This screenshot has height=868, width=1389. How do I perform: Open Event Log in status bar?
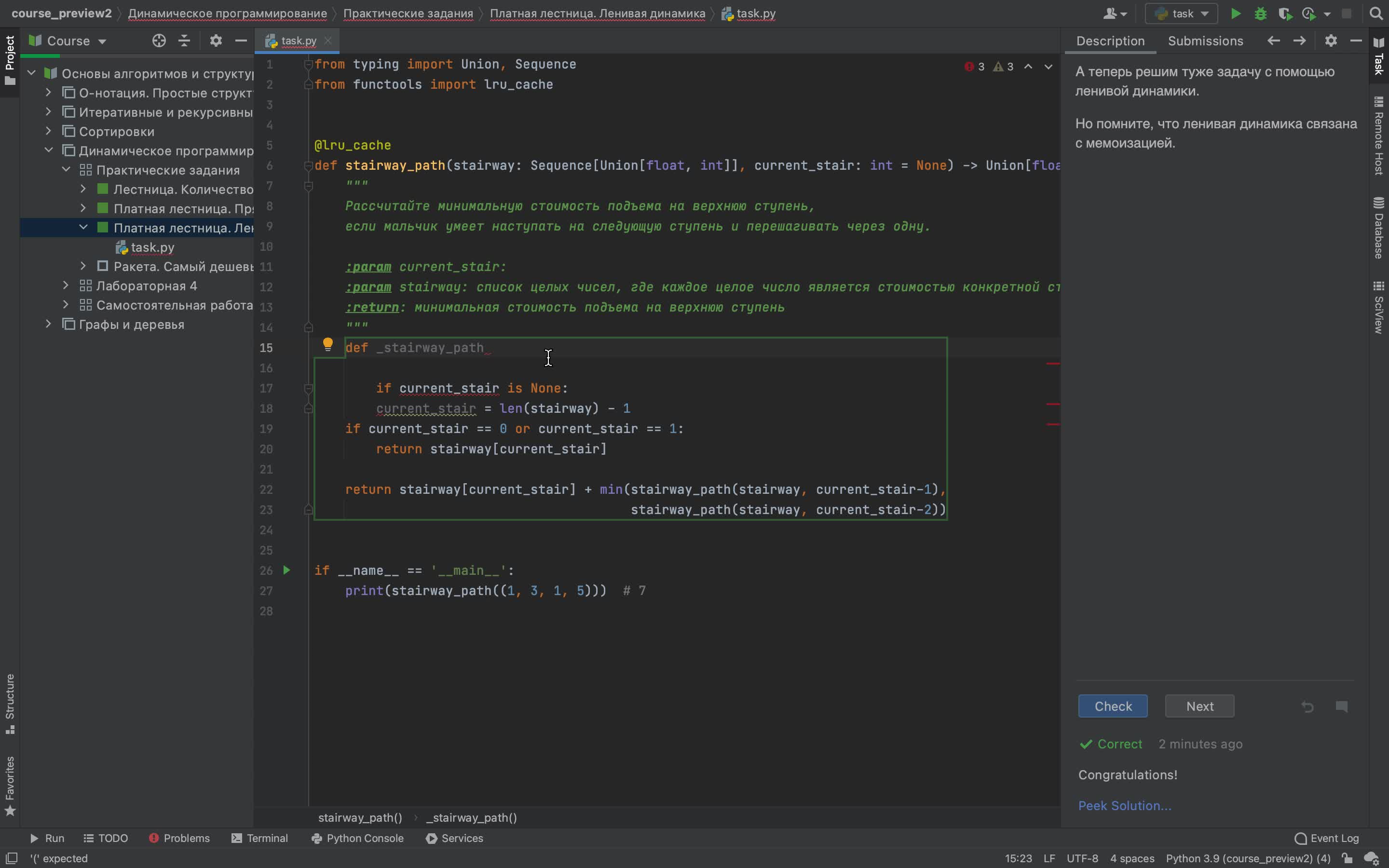pos(1326,838)
